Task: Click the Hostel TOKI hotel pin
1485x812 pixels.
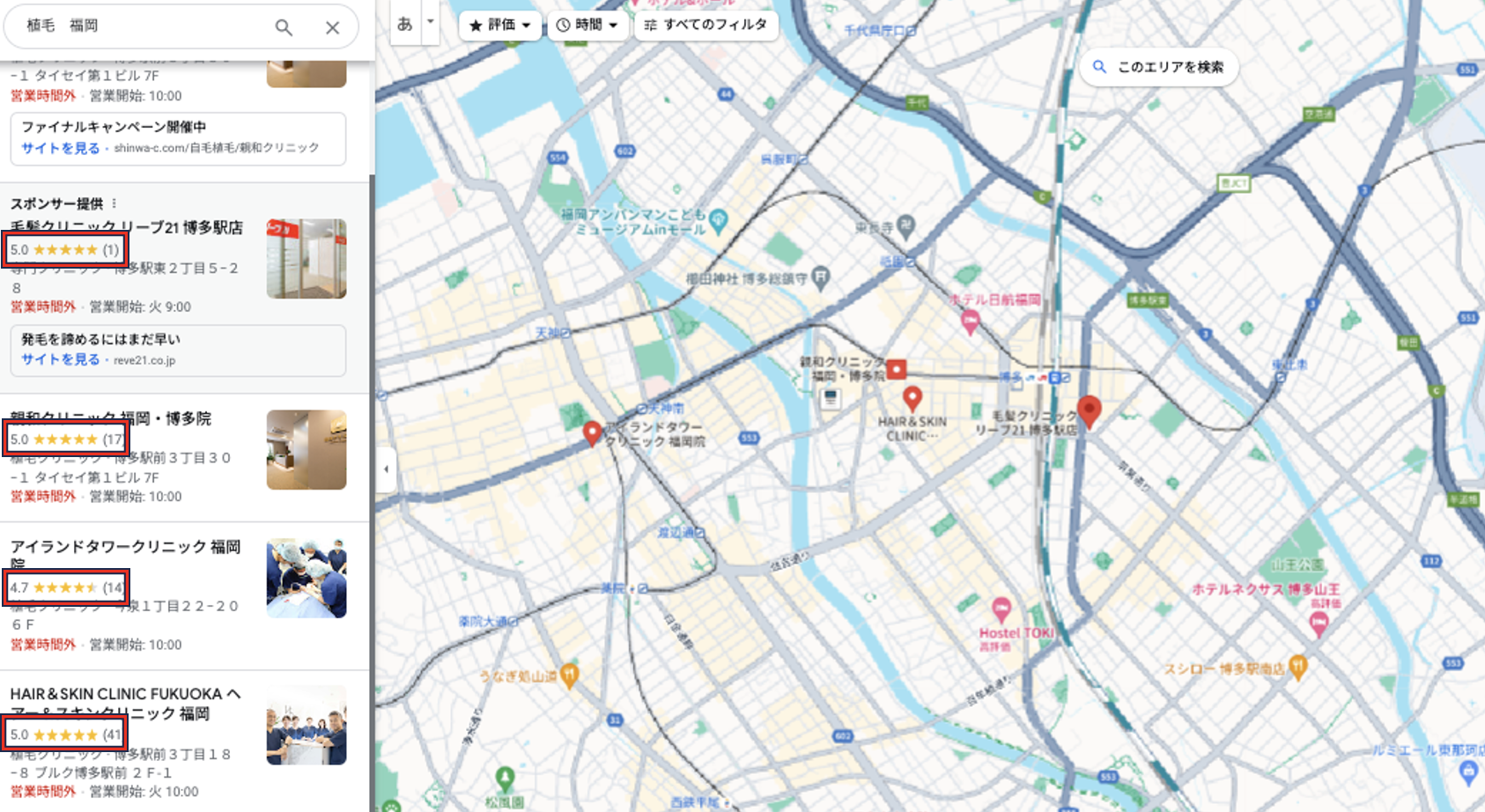Action: (1001, 608)
